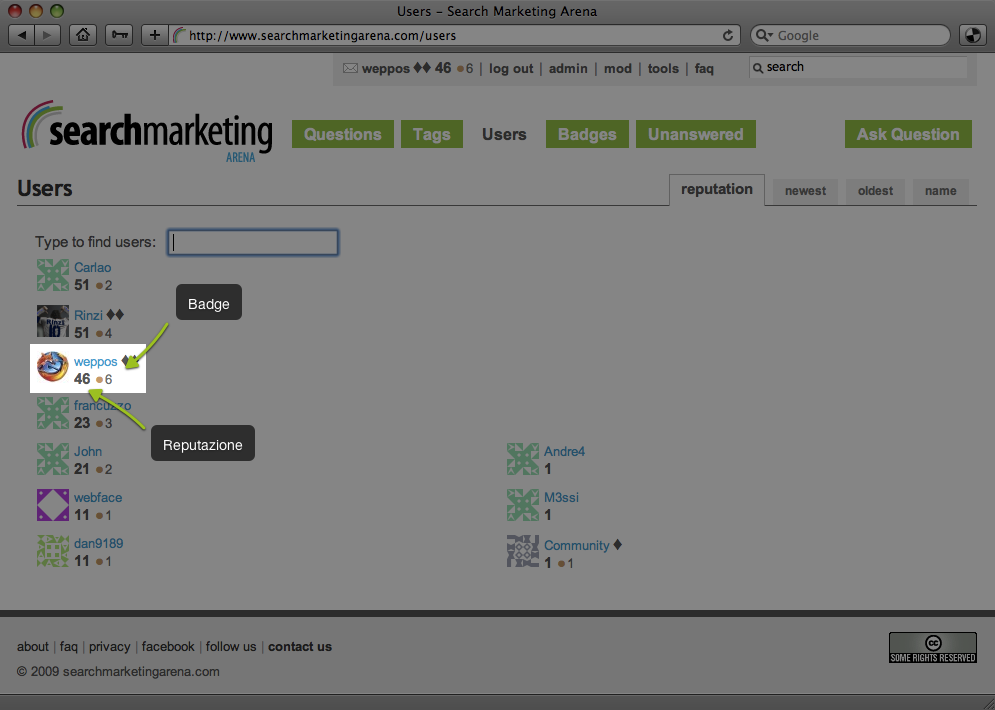
Task: Open the faq link in top bar
Action: click(704, 69)
